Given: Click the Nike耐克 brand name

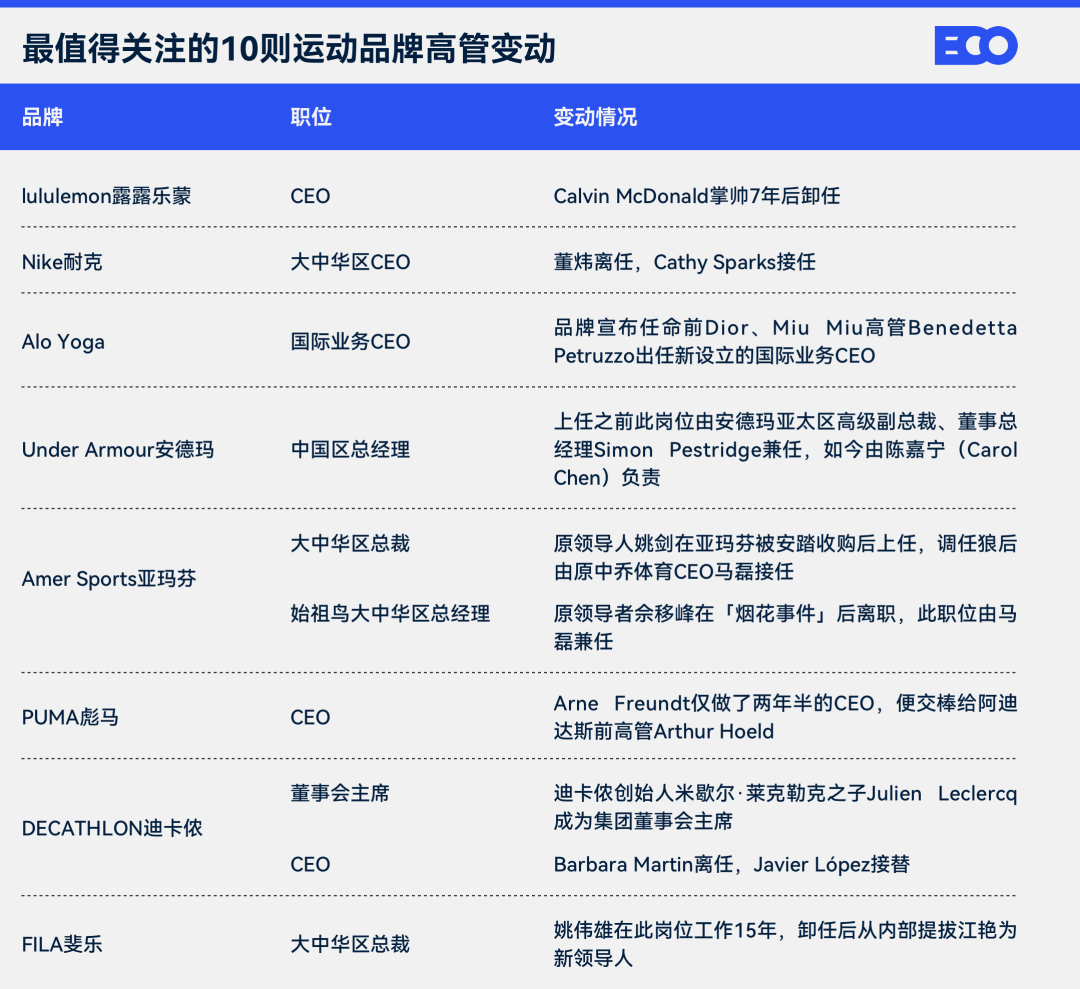Looking at the screenshot, I should tap(62, 262).
